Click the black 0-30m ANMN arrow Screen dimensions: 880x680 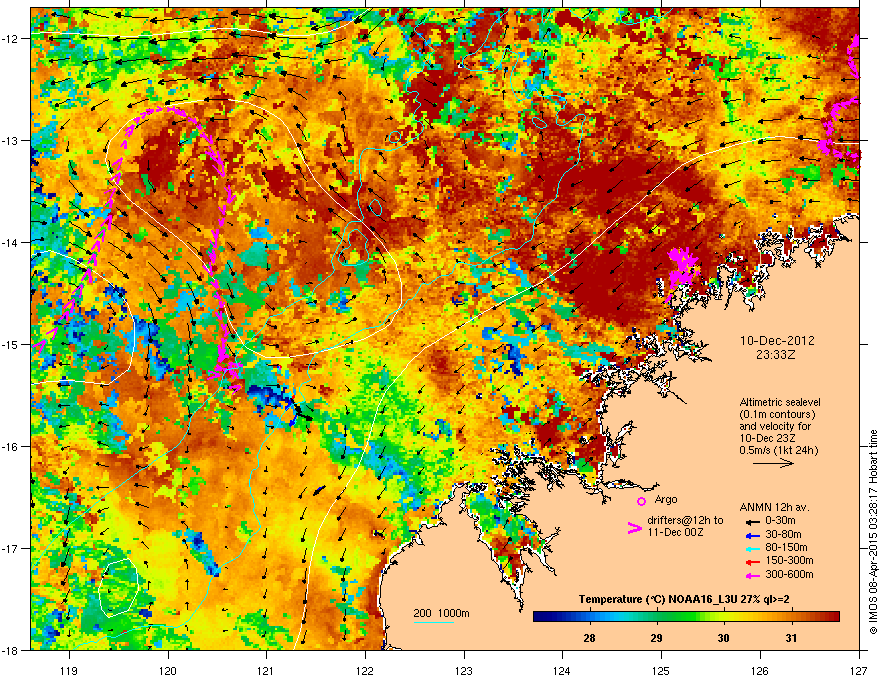click(x=751, y=521)
